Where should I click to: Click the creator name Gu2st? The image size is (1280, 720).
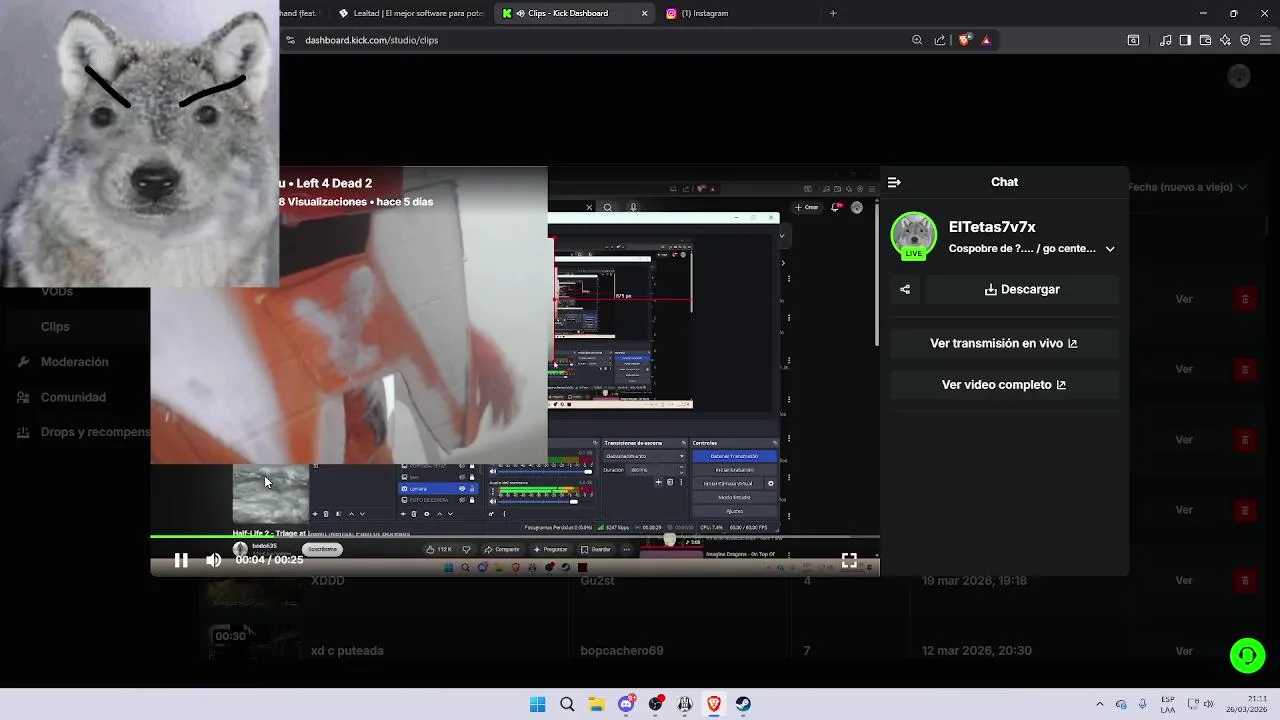[597, 581]
